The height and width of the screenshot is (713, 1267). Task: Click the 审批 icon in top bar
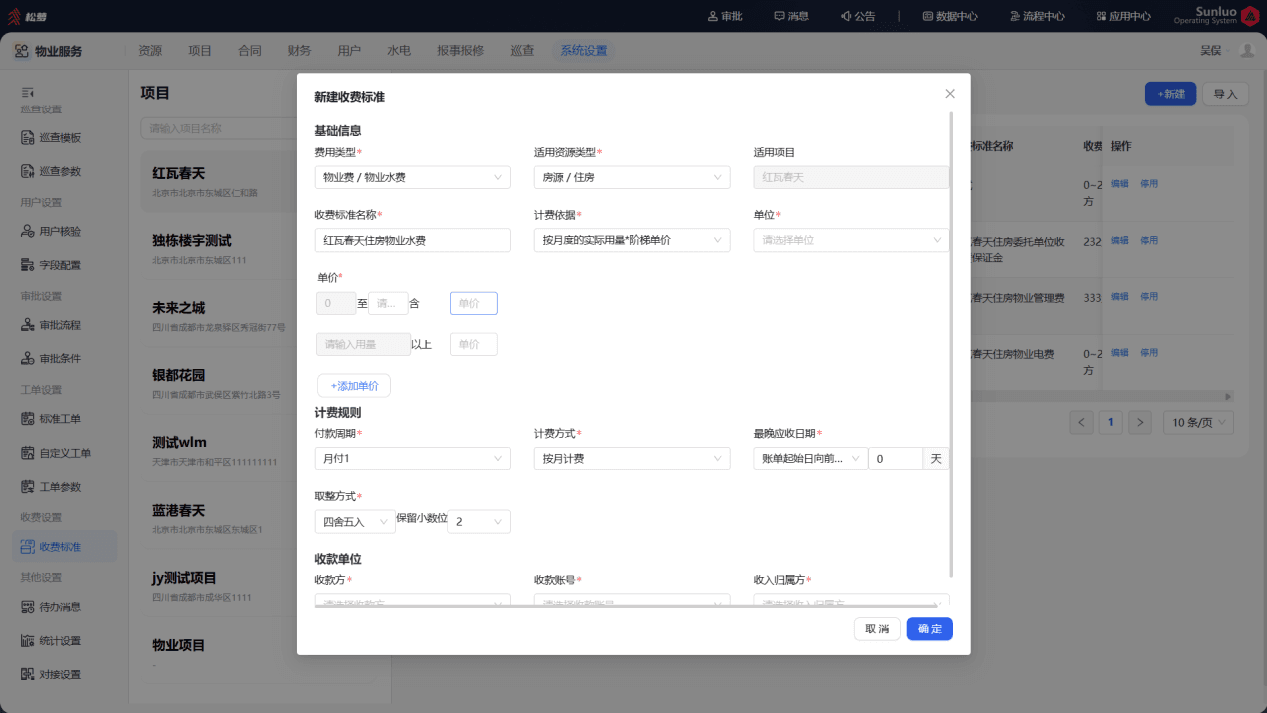click(x=713, y=16)
